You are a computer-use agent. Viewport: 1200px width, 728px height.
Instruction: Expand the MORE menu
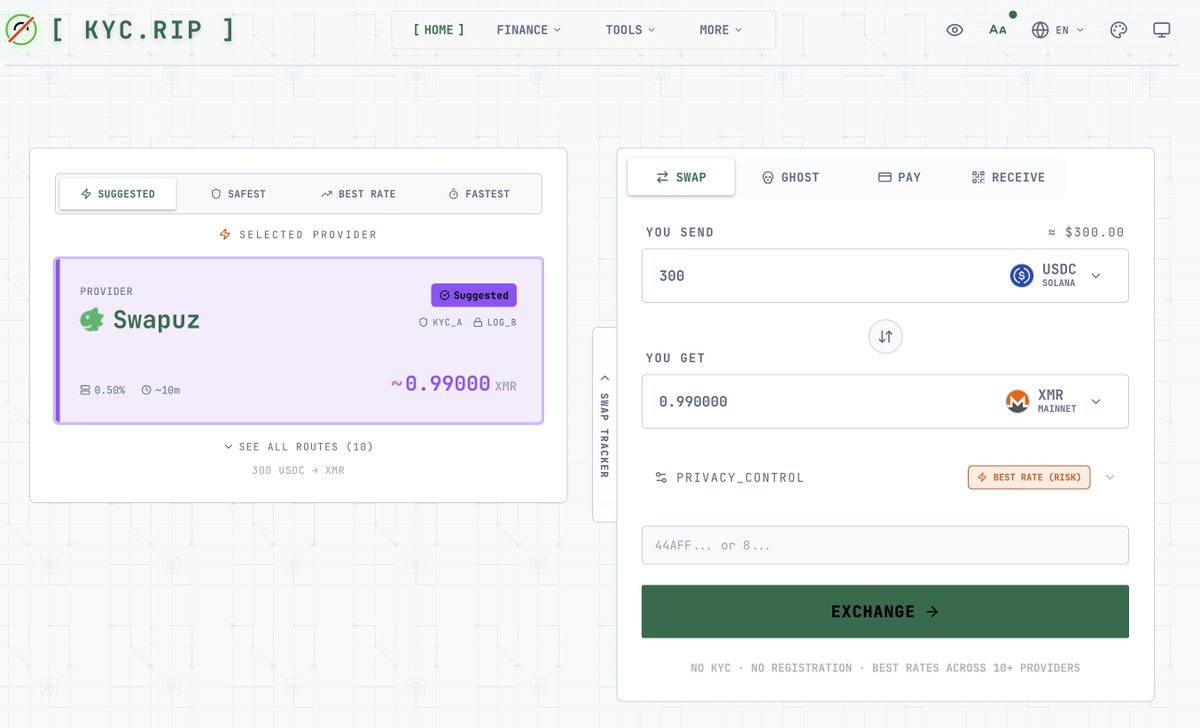coord(721,30)
